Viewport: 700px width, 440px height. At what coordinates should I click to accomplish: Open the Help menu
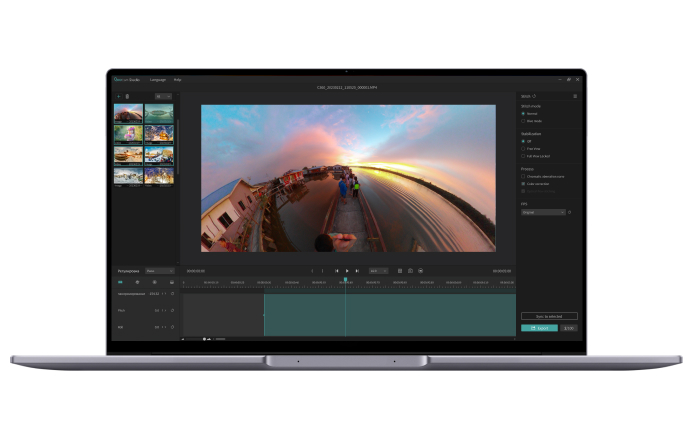click(177, 79)
